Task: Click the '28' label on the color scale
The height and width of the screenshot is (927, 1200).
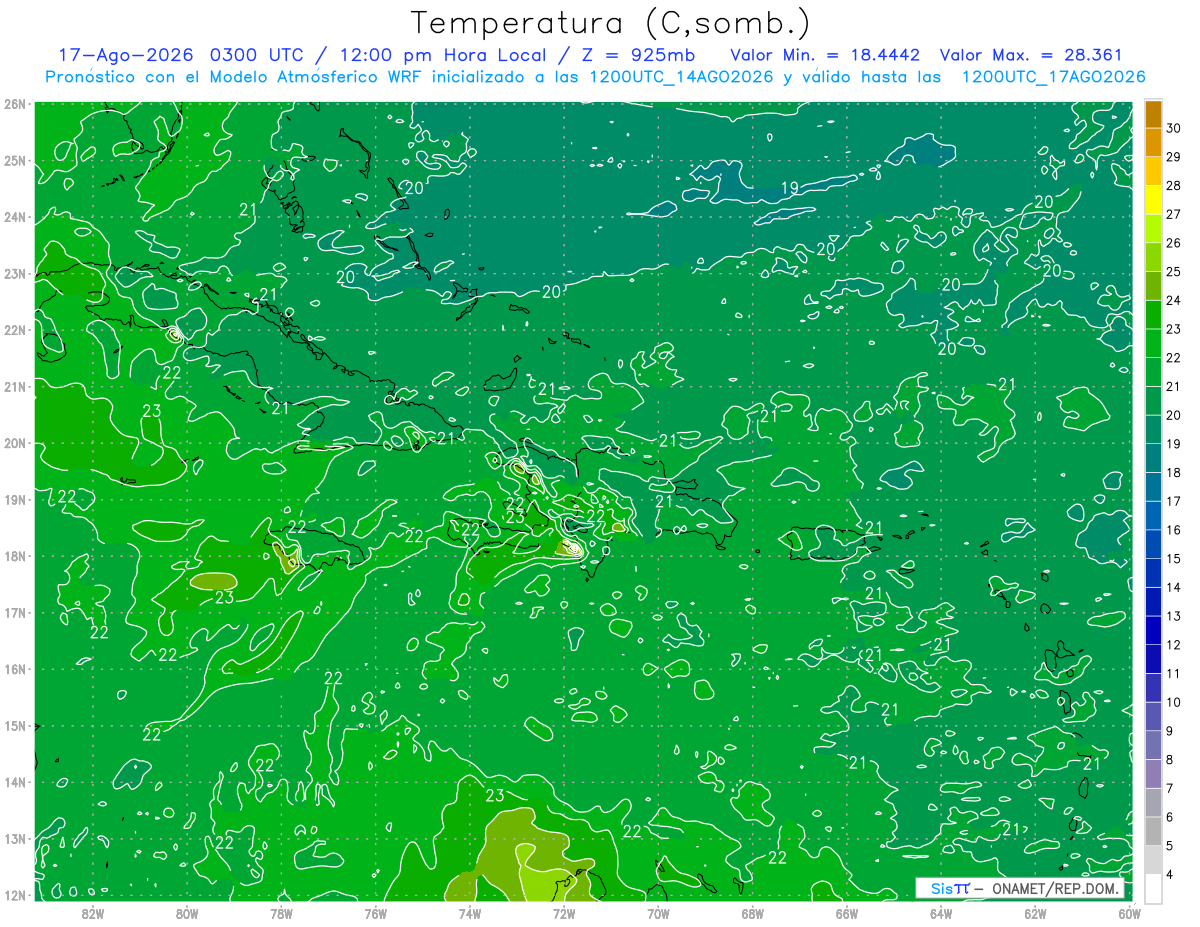Action: [x=1174, y=185]
